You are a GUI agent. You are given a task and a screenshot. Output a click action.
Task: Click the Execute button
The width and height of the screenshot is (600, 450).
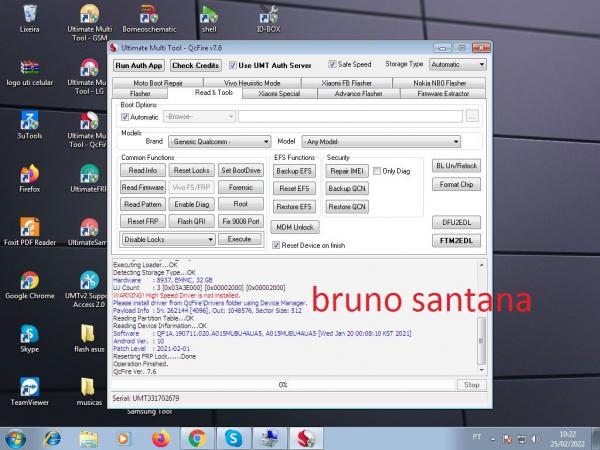tap(240, 239)
